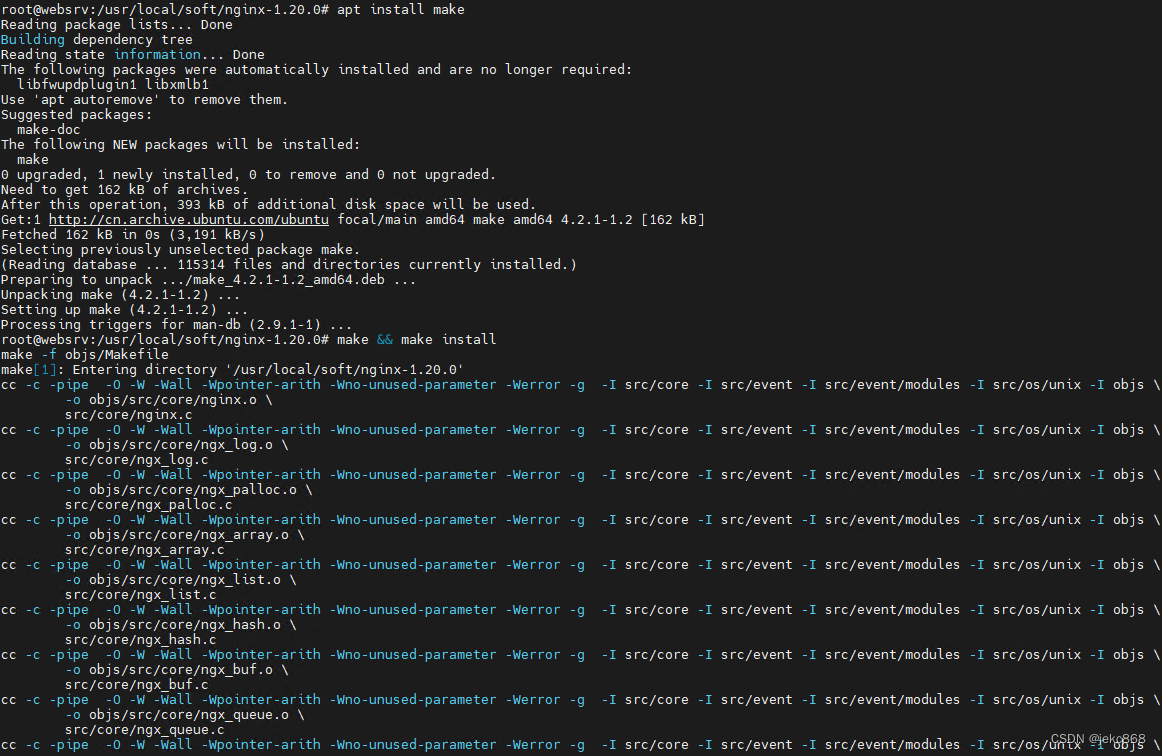
Task: Click '(Reading database ... 115314 files' line
Action: click(288, 265)
